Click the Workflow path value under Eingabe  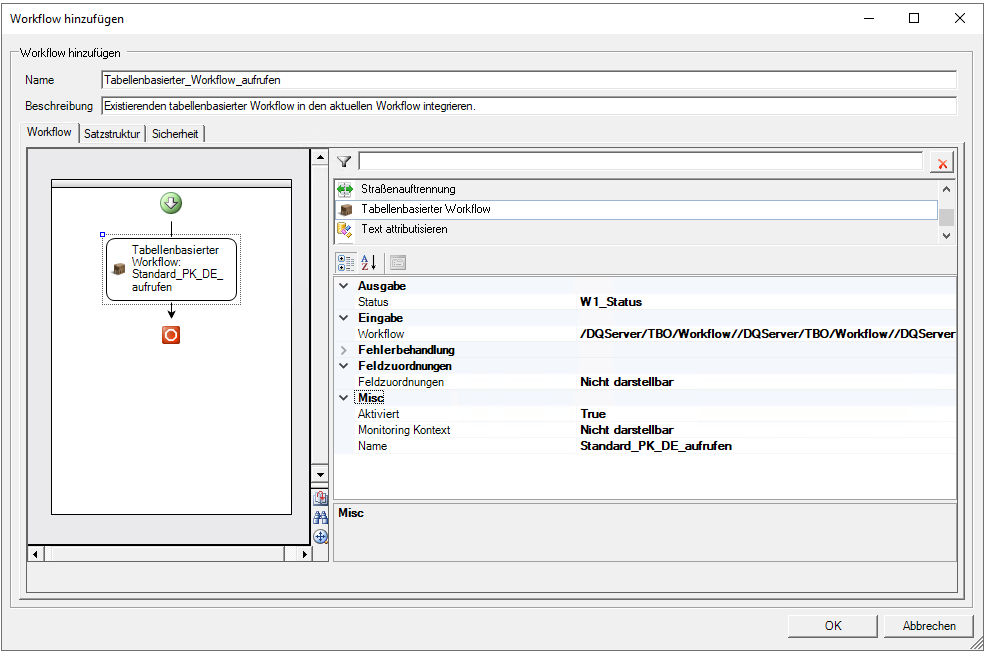point(767,334)
